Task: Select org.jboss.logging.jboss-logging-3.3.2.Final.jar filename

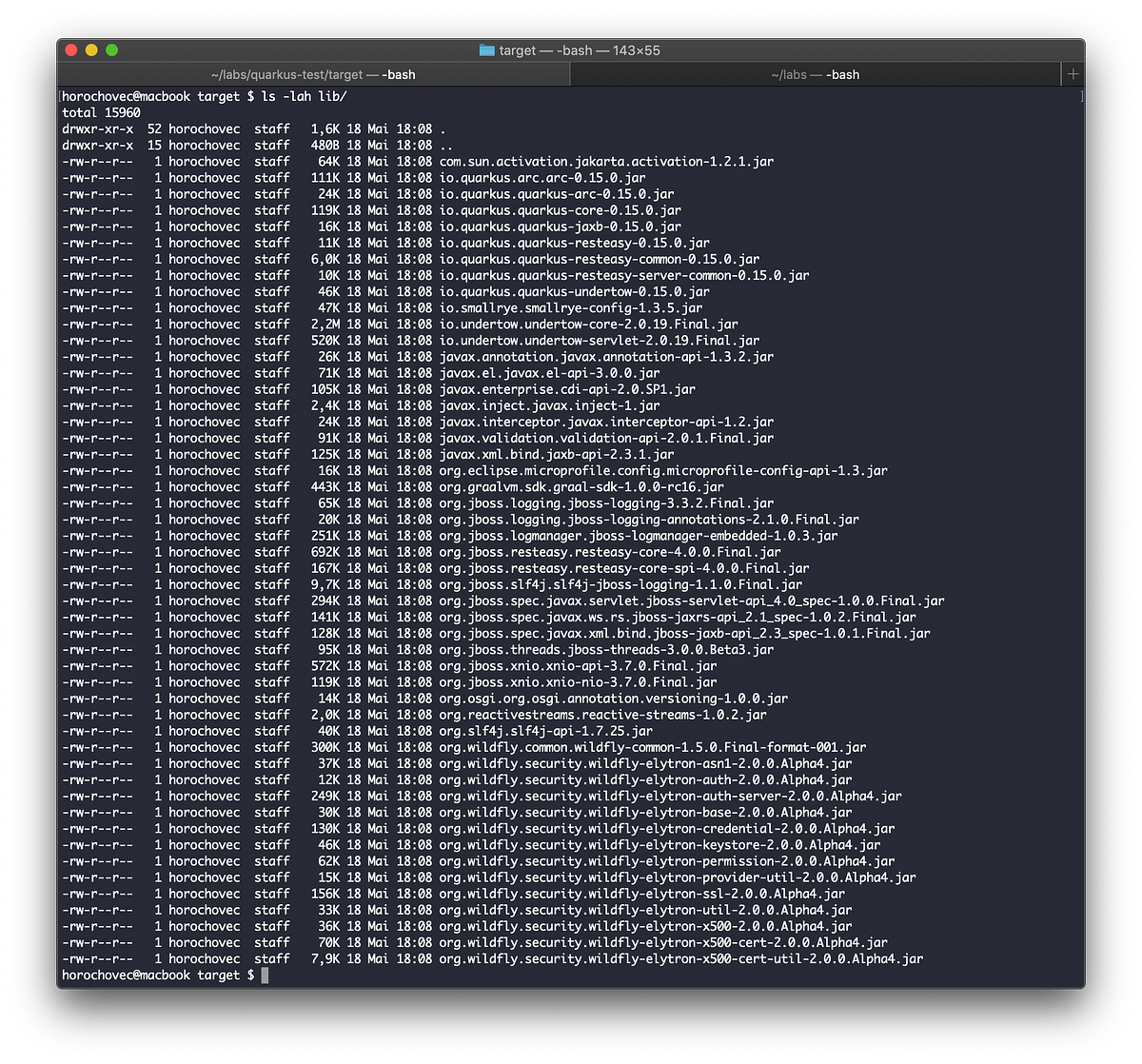Action: (x=606, y=503)
